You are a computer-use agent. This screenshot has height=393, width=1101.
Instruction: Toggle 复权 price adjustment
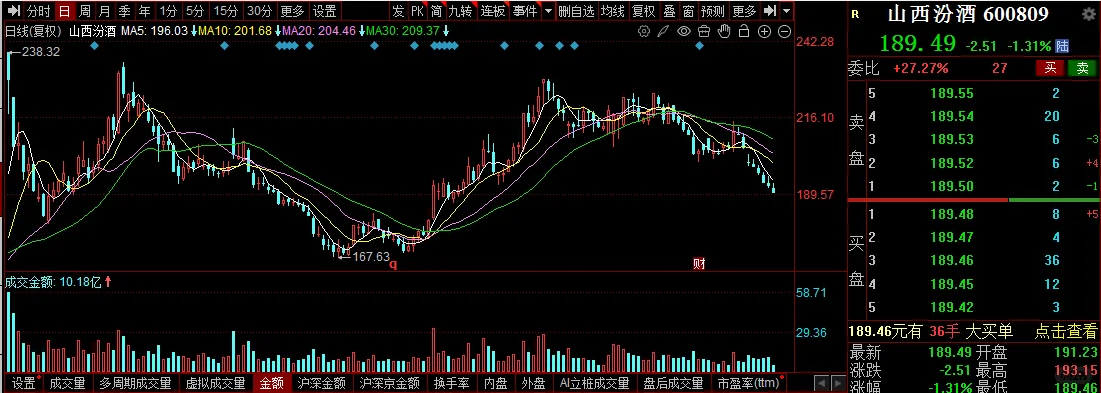coord(643,11)
